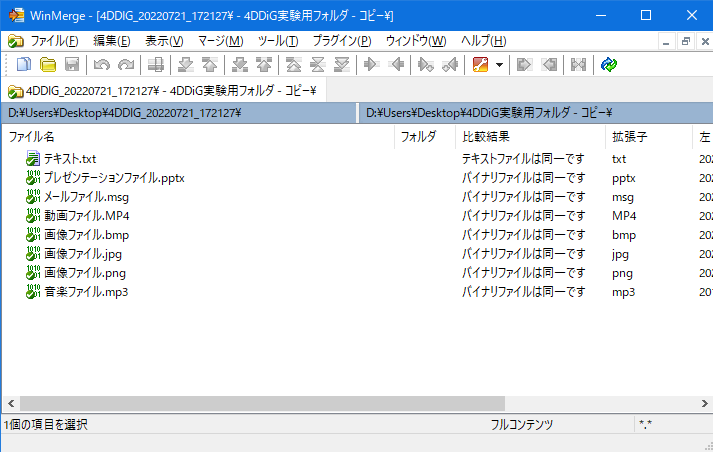Sort by the フォルダ column header

click(x=425, y=137)
